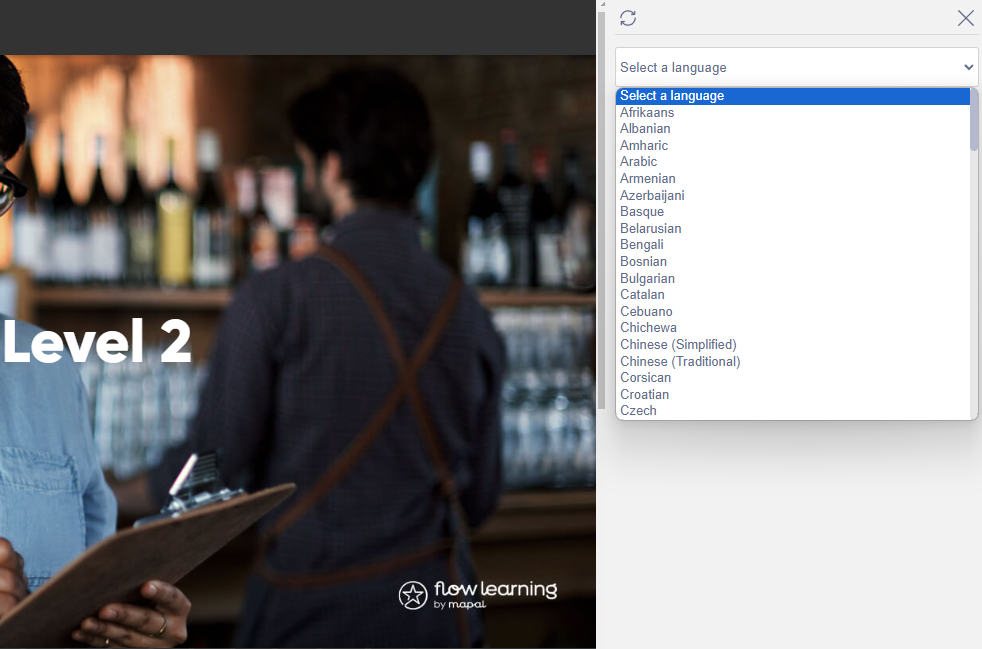Open the Select a language dropdown

pos(797,67)
